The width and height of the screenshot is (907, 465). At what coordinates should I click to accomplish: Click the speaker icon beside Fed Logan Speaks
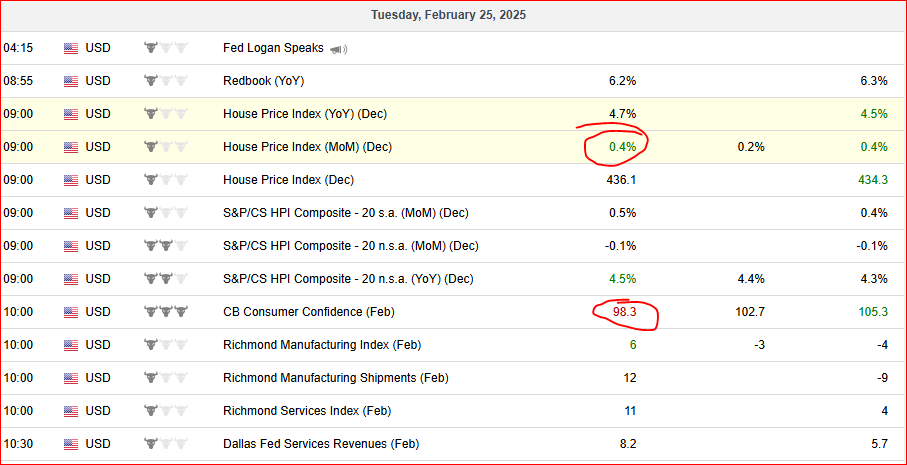pyautogui.click(x=338, y=50)
